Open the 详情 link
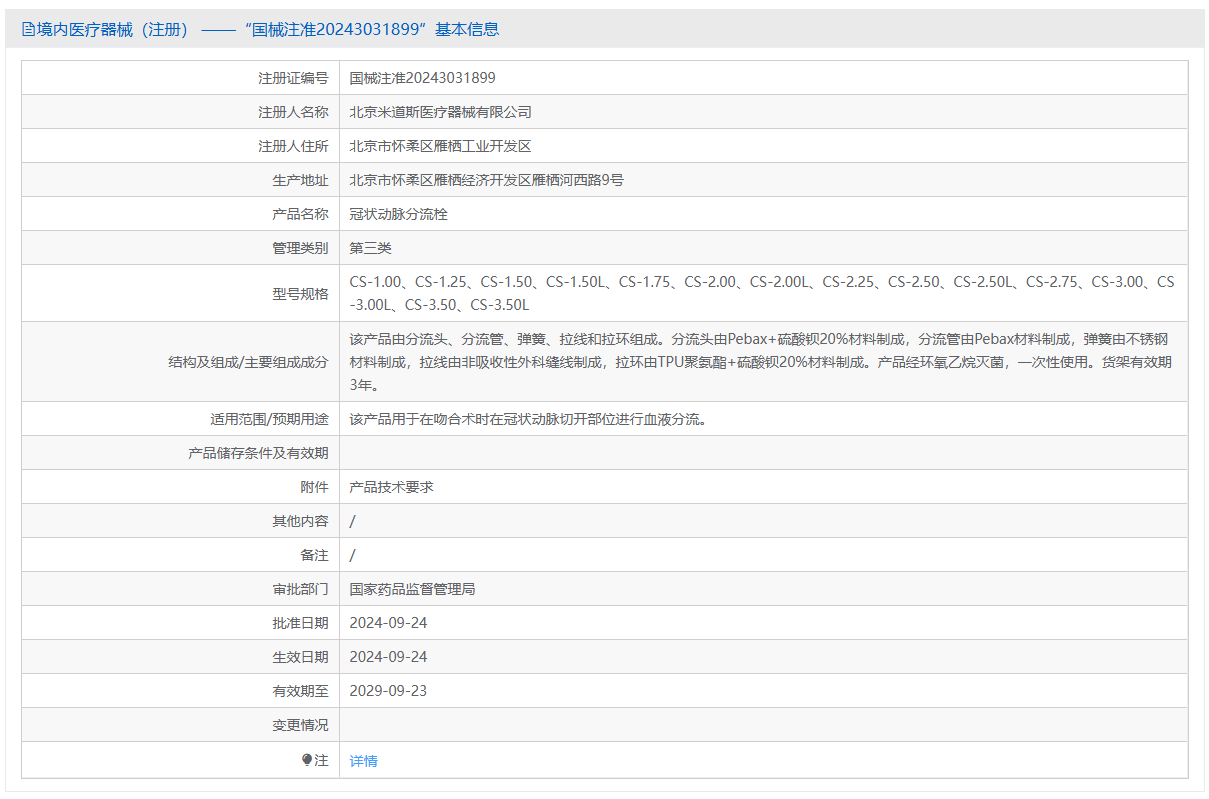1209x799 pixels. click(x=363, y=761)
